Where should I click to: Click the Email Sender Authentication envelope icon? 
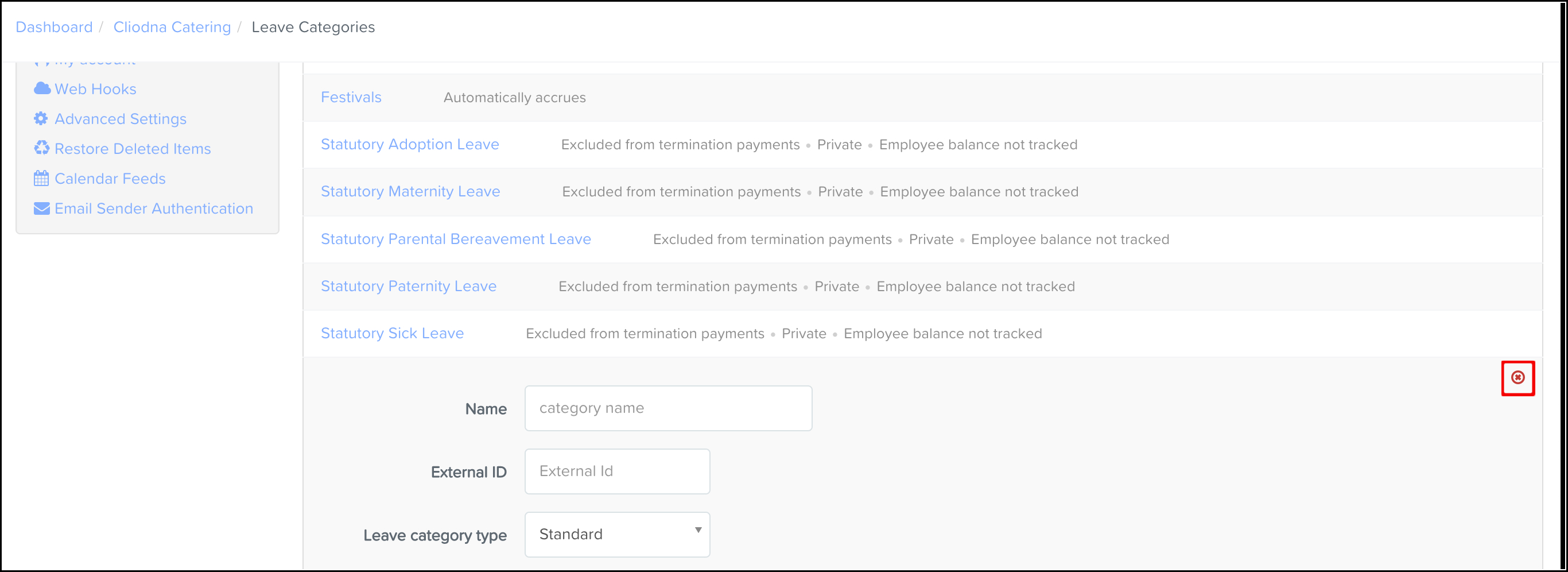[41, 208]
